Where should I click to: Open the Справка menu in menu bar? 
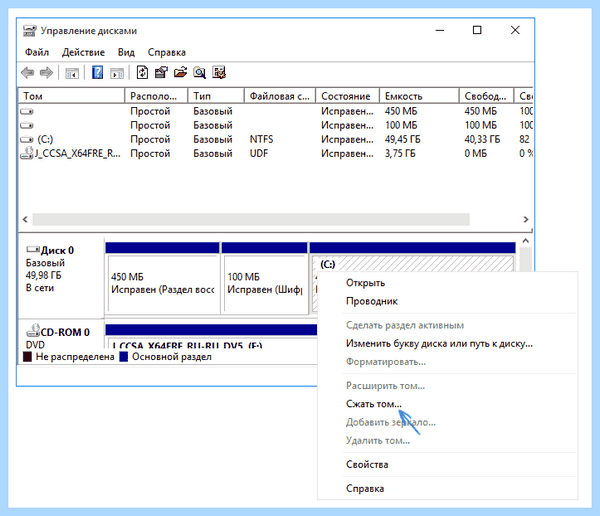pos(166,52)
